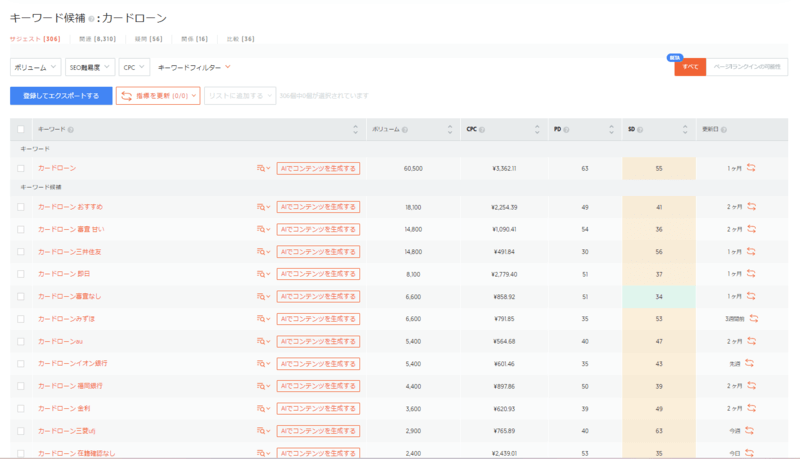800x459 pixels.
Task: Click AIでコンテンツを生成する for カードローン 金利
Action: pyautogui.click(x=318, y=409)
